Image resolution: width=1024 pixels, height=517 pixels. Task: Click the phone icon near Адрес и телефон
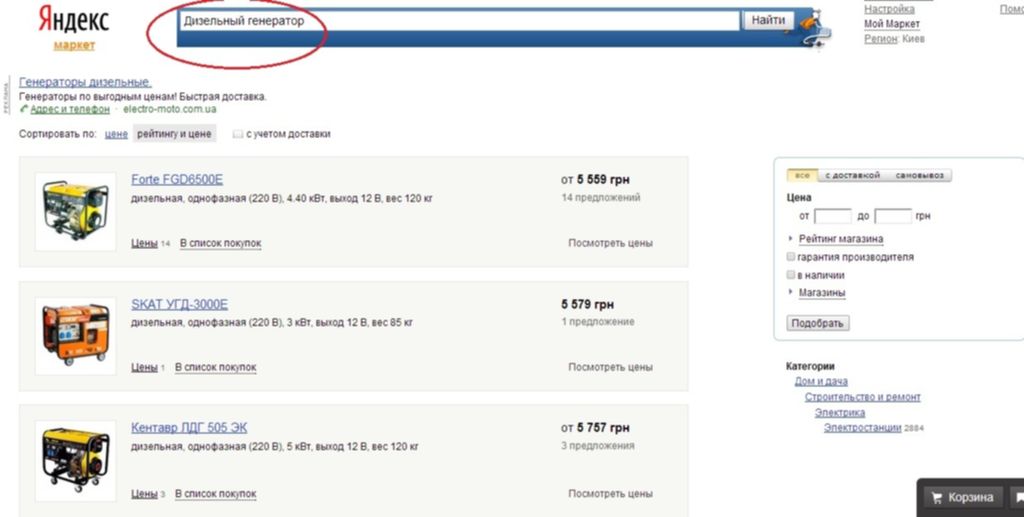tap(24, 109)
